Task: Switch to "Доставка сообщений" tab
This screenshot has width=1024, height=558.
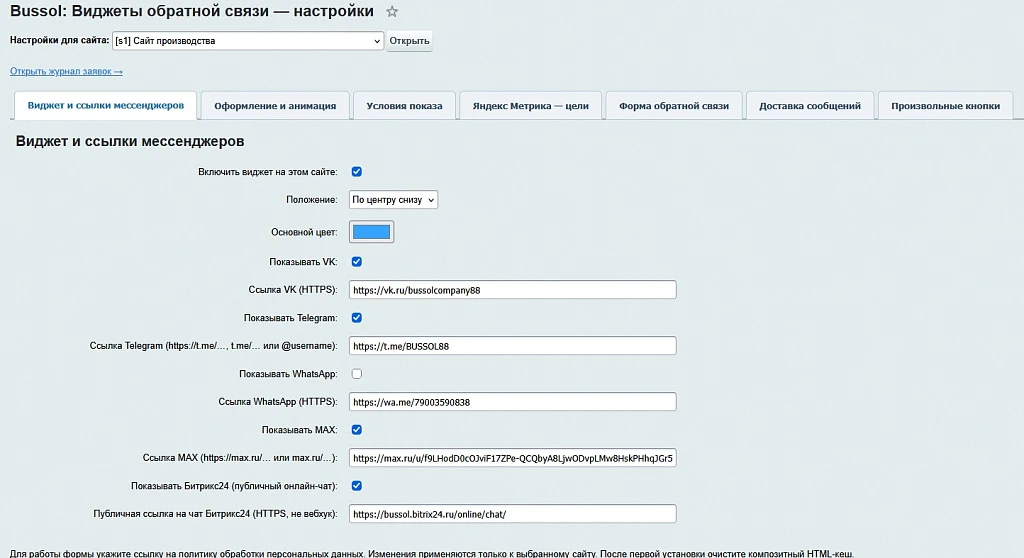Action: click(x=810, y=106)
